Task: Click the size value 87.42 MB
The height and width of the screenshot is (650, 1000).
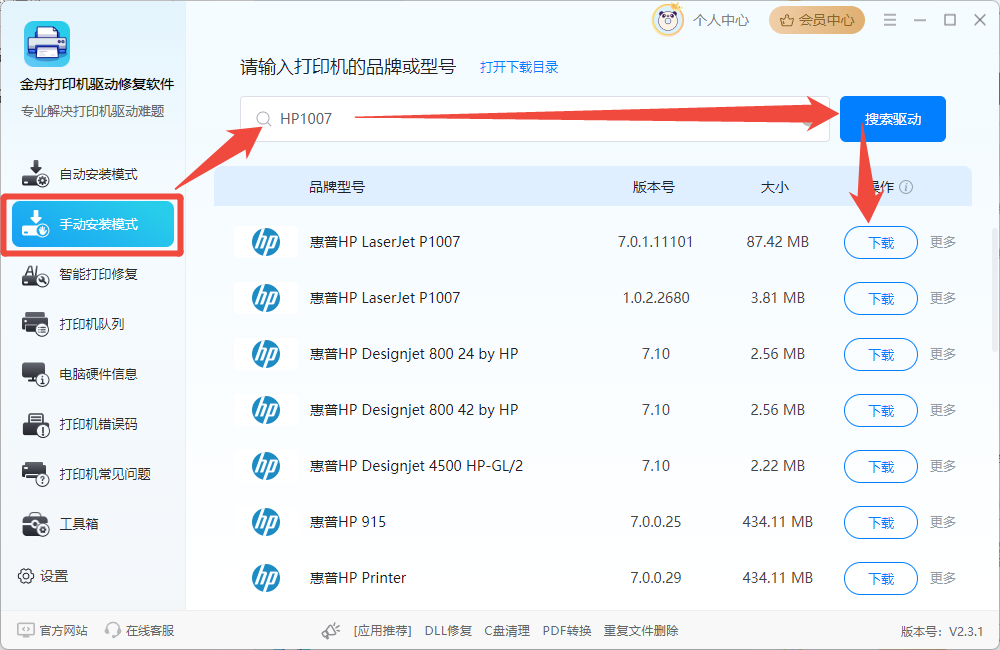Action: [x=777, y=242]
